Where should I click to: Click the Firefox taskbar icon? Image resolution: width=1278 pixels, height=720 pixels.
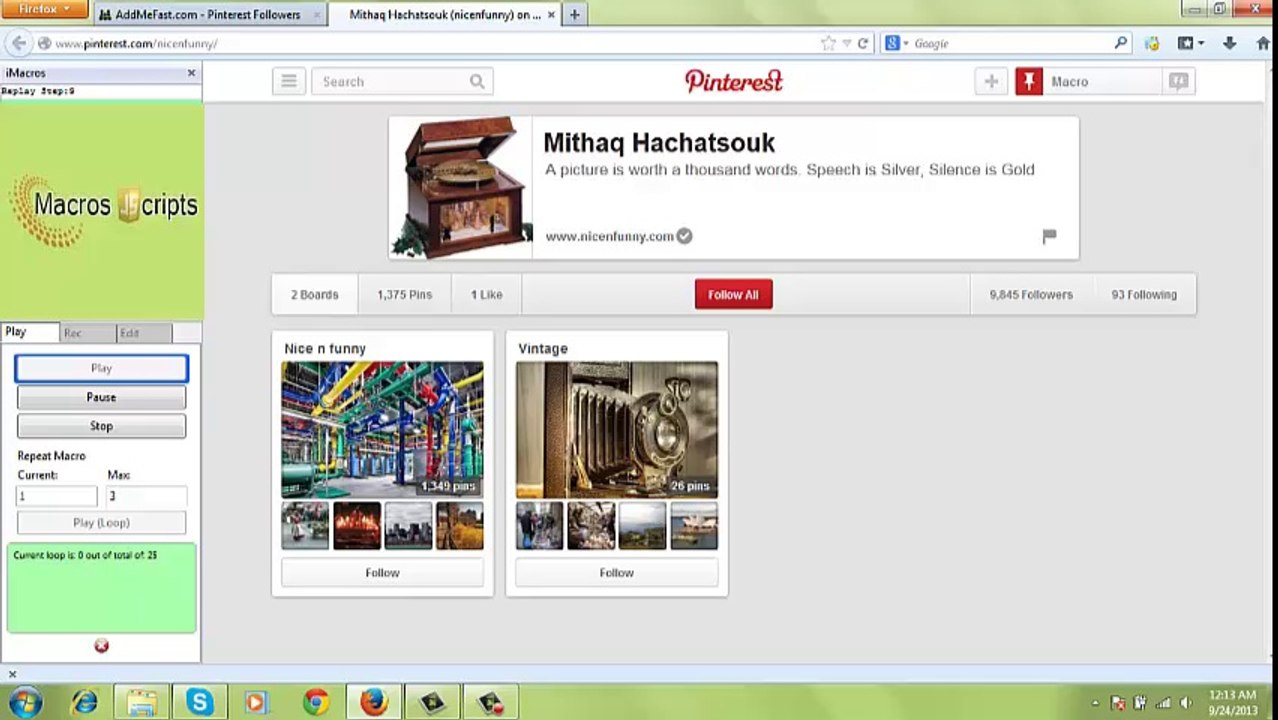point(374,702)
